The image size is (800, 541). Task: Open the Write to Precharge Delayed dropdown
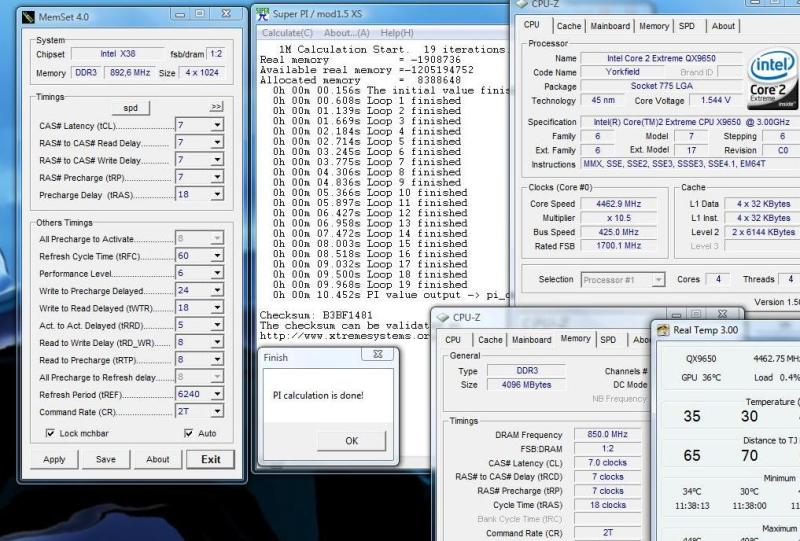(217, 290)
